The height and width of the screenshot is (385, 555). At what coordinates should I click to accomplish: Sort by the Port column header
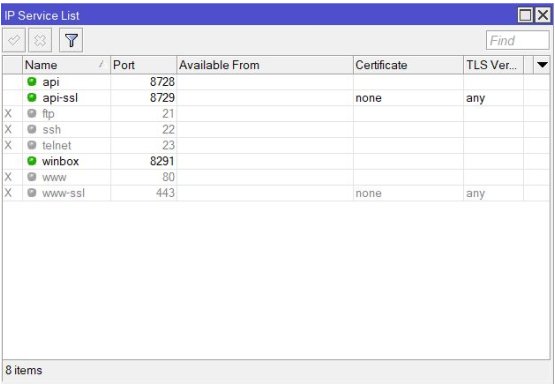click(143, 65)
